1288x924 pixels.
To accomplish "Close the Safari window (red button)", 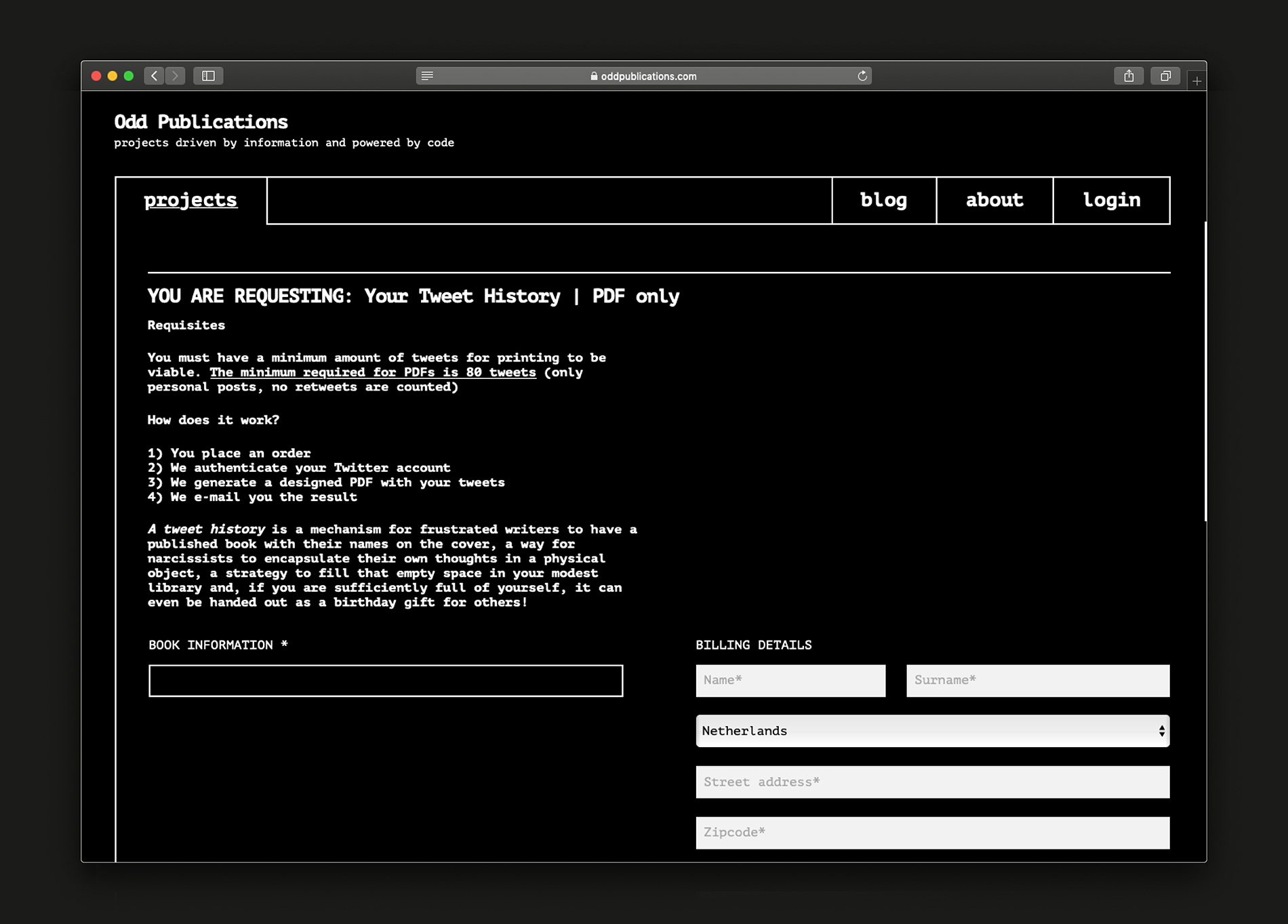I will (96, 76).
